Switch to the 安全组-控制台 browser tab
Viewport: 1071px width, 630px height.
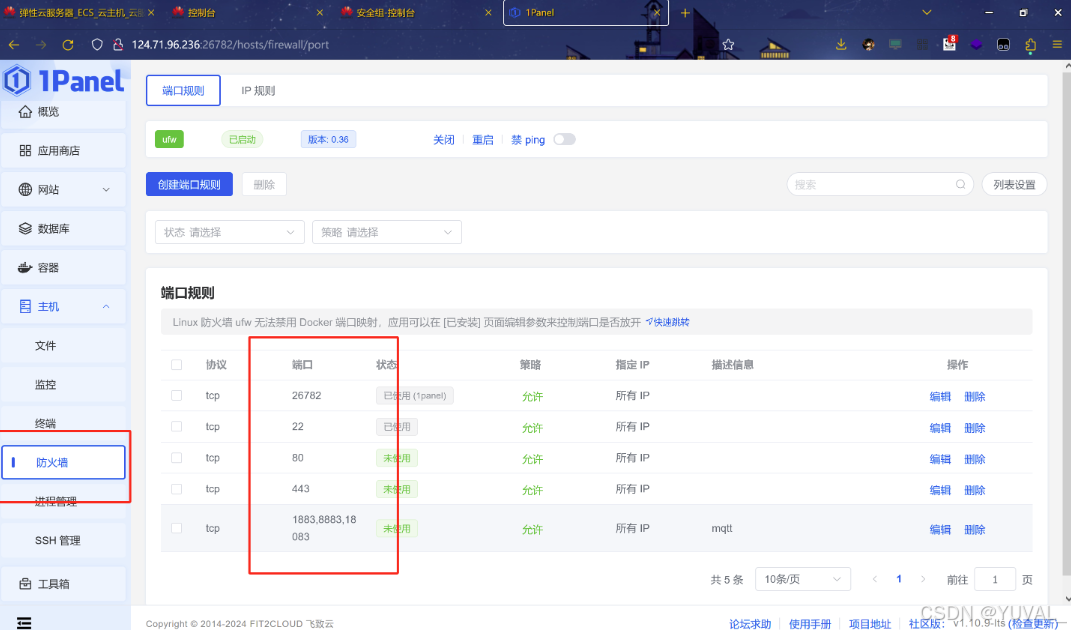click(417, 12)
